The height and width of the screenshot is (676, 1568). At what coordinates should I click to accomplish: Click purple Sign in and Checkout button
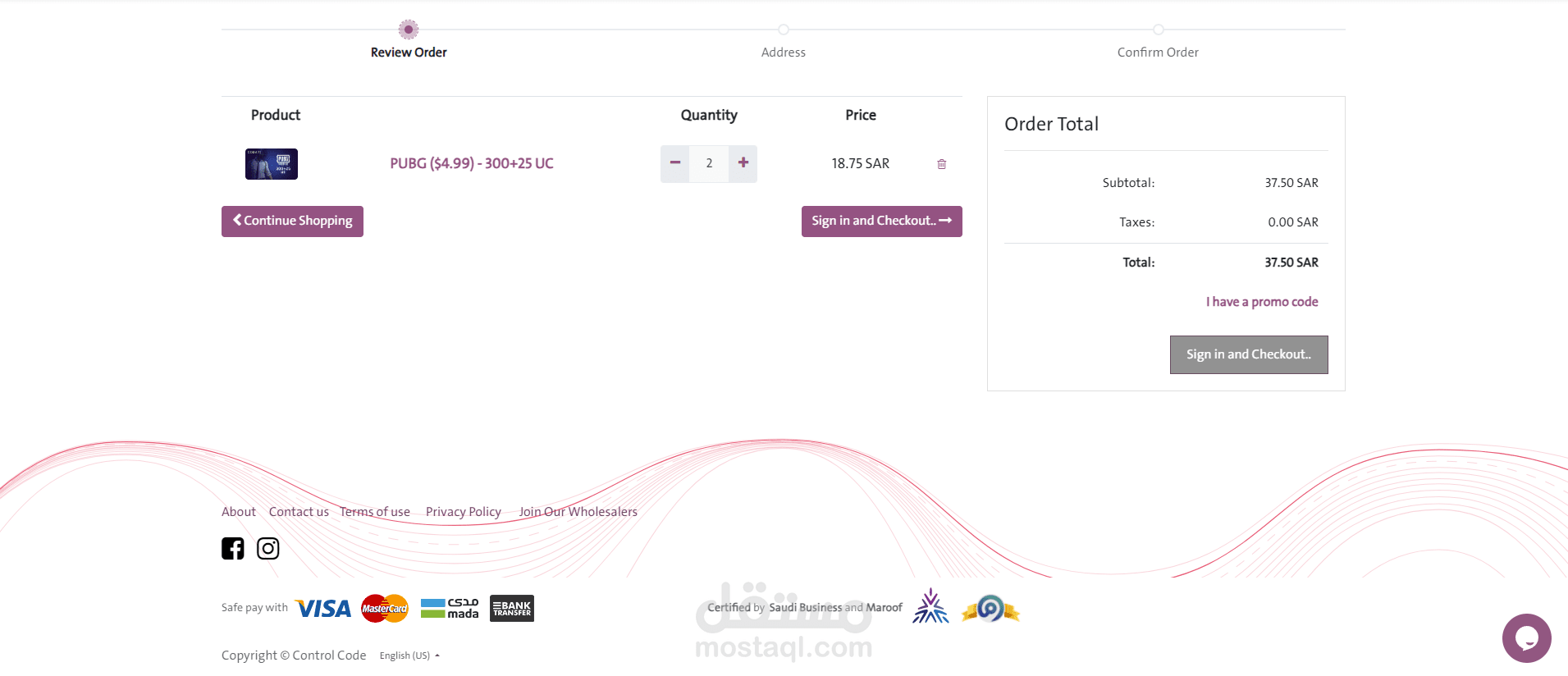pos(881,221)
